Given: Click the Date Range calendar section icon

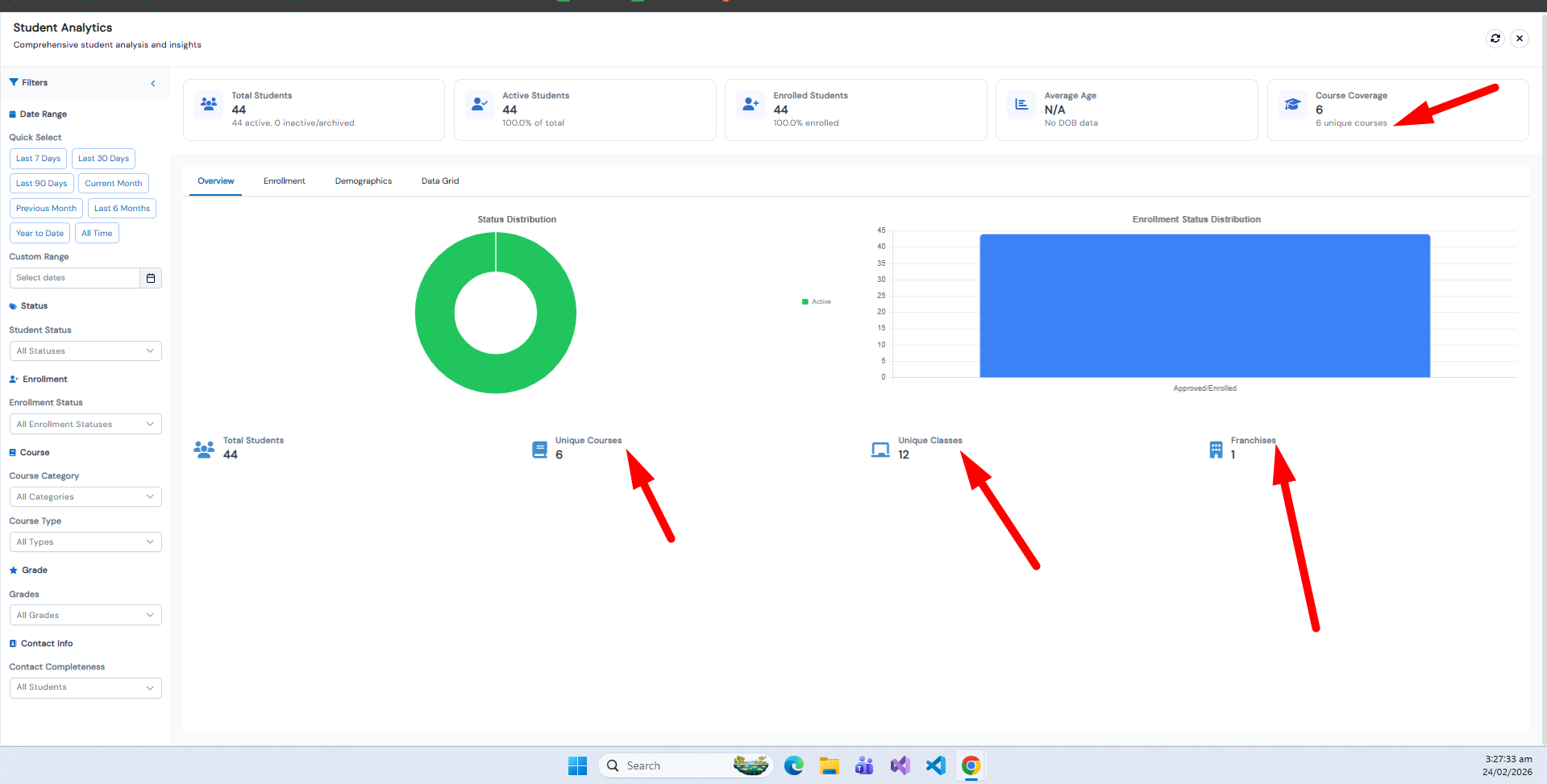Looking at the screenshot, I should click(13, 114).
